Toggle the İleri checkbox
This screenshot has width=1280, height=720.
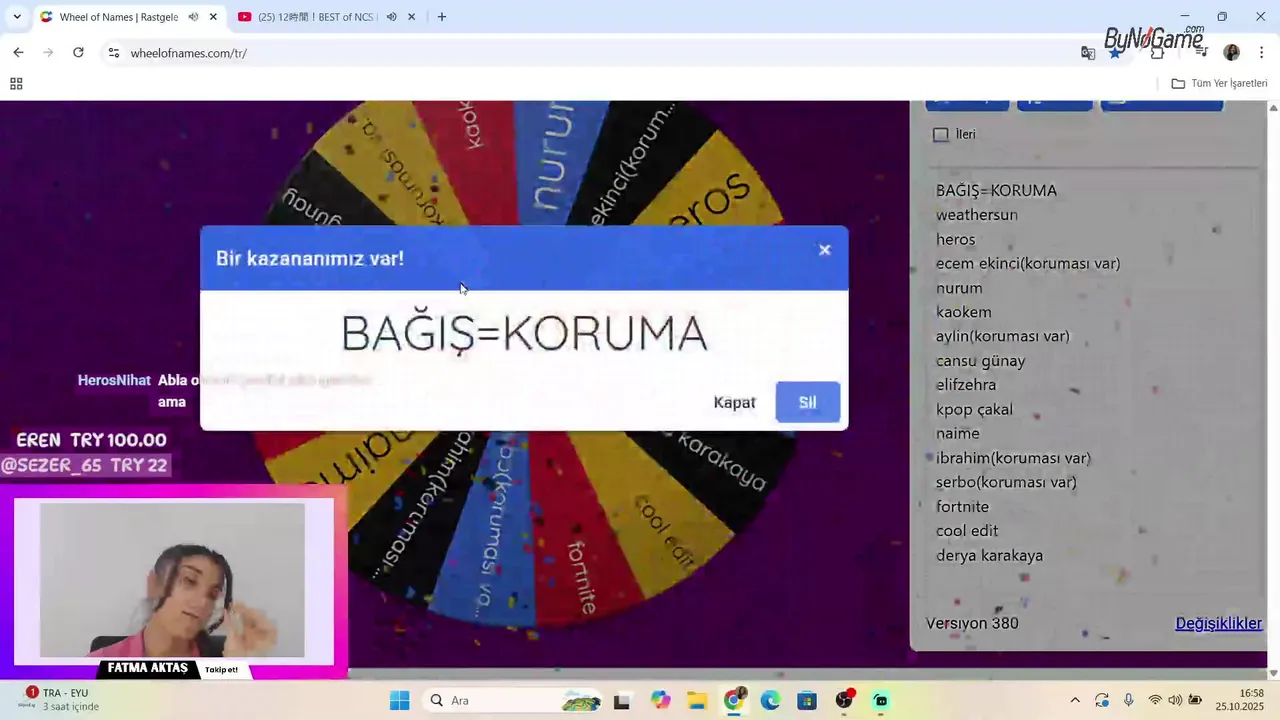click(941, 134)
